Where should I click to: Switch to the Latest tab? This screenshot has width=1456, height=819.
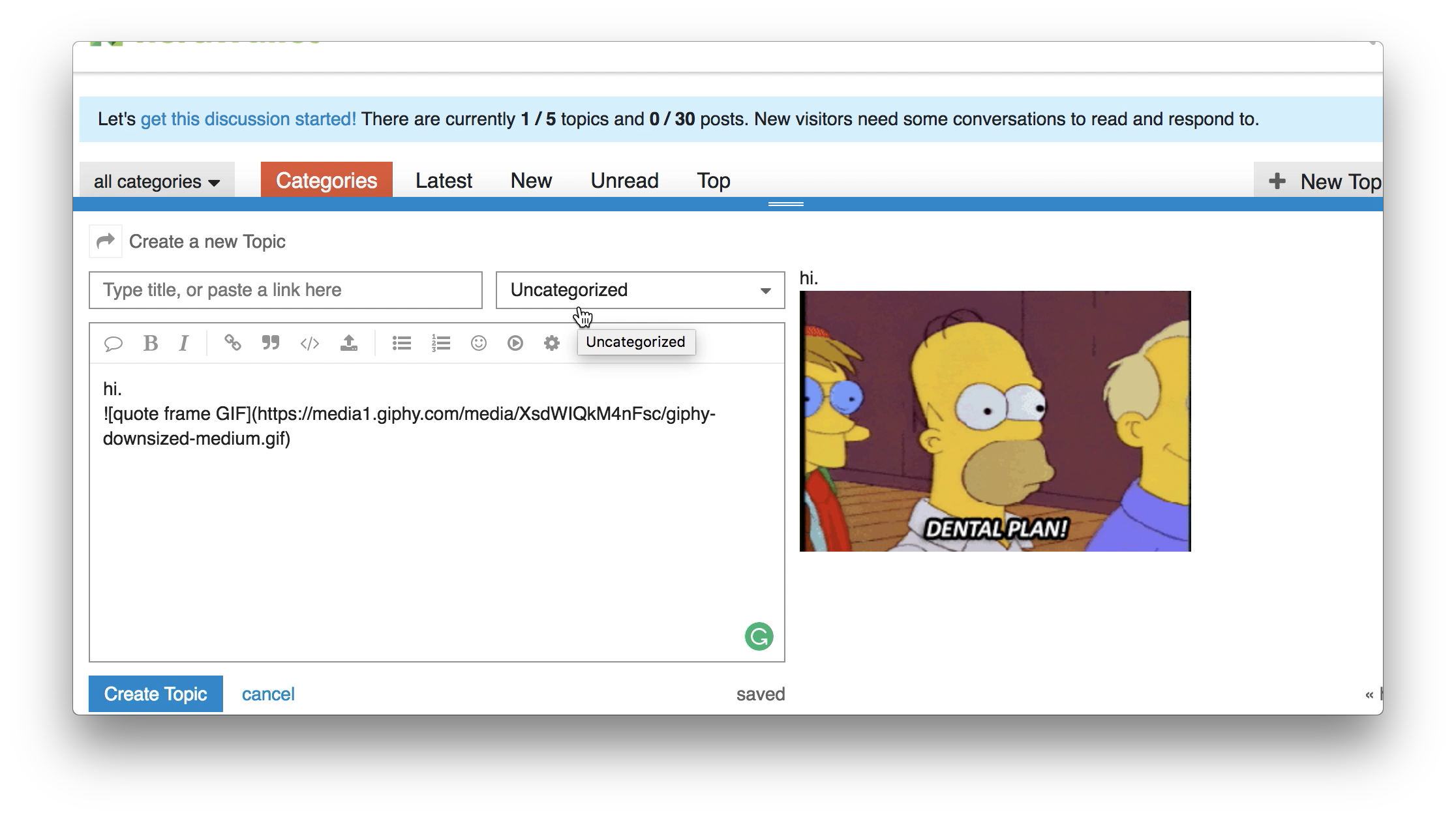coord(444,181)
